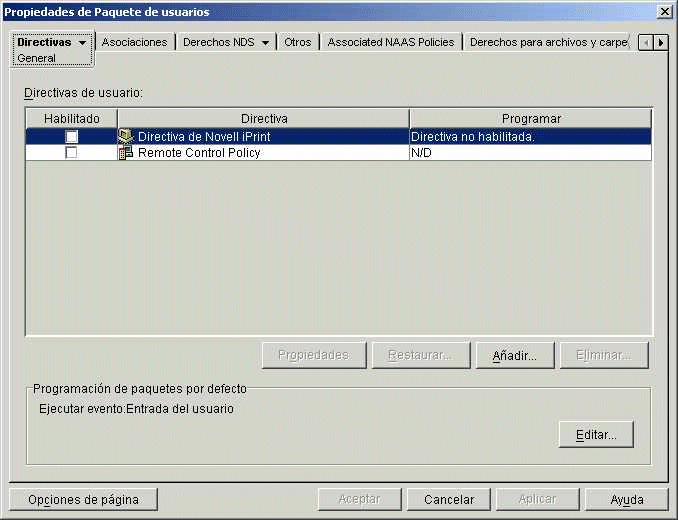Select the 'Directiva de Novell iPrint' row text
This screenshot has height=520, width=678.
coord(204,137)
